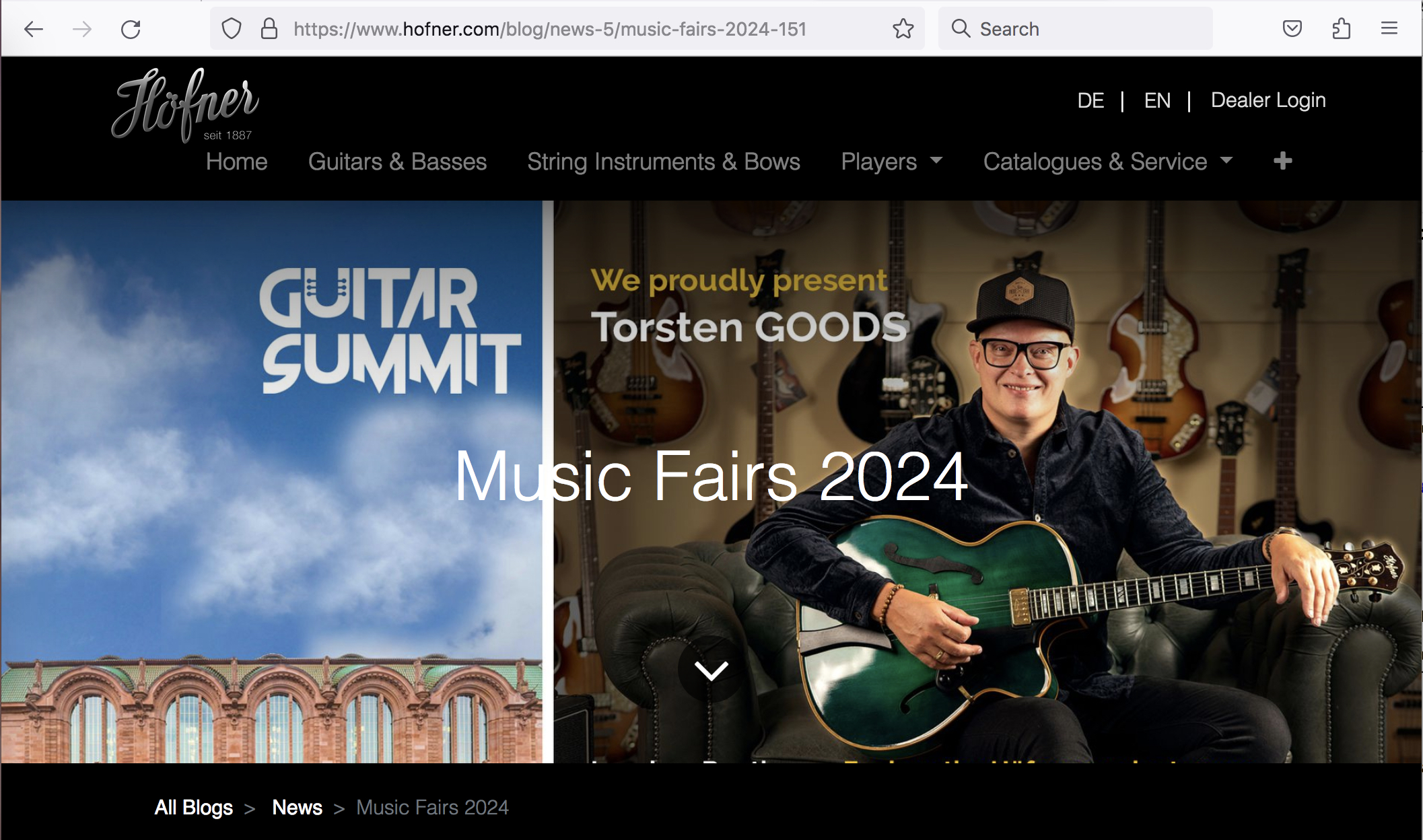View site security padlock info
This screenshot has width=1423, height=840.
tap(269, 29)
